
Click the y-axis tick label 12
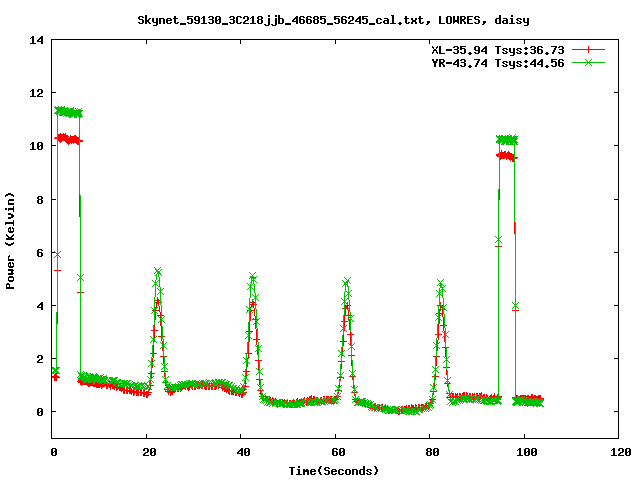(36, 93)
